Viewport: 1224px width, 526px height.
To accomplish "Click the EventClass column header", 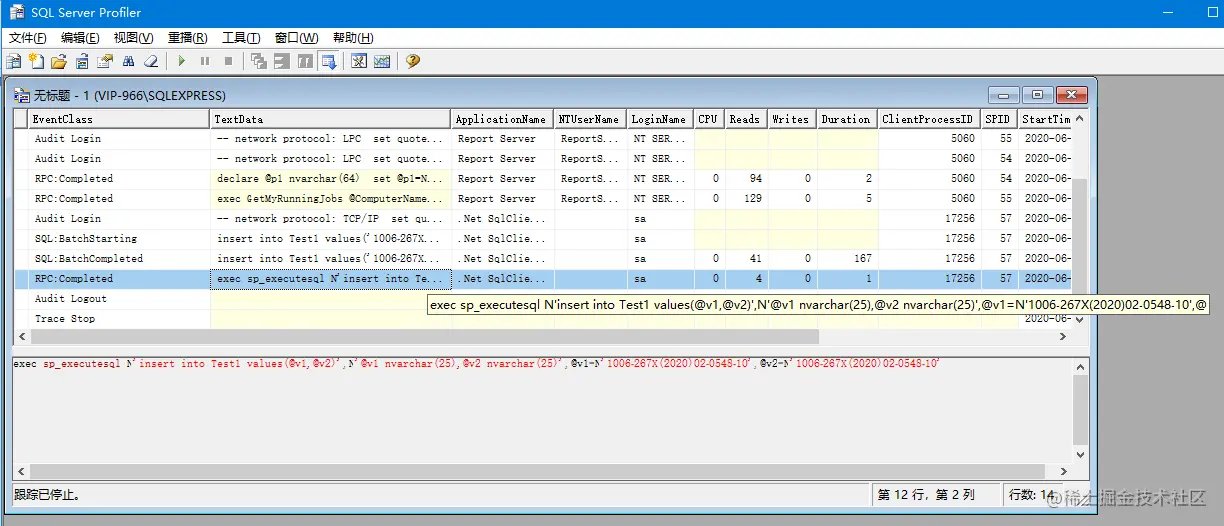I will pyautogui.click(x=119, y=119).
